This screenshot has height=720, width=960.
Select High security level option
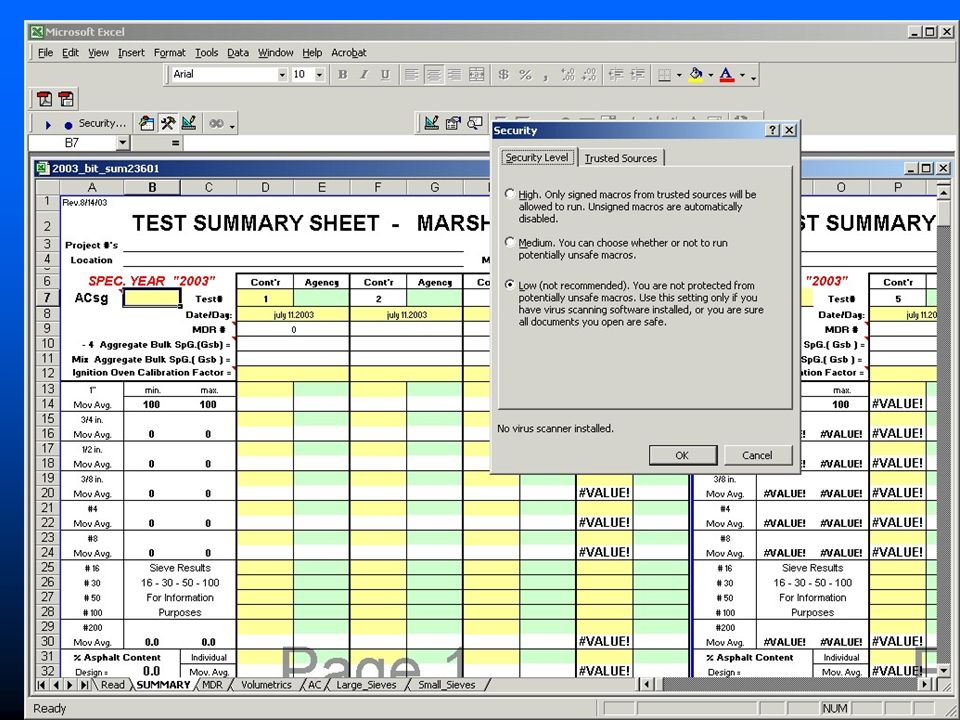point(509,194)
